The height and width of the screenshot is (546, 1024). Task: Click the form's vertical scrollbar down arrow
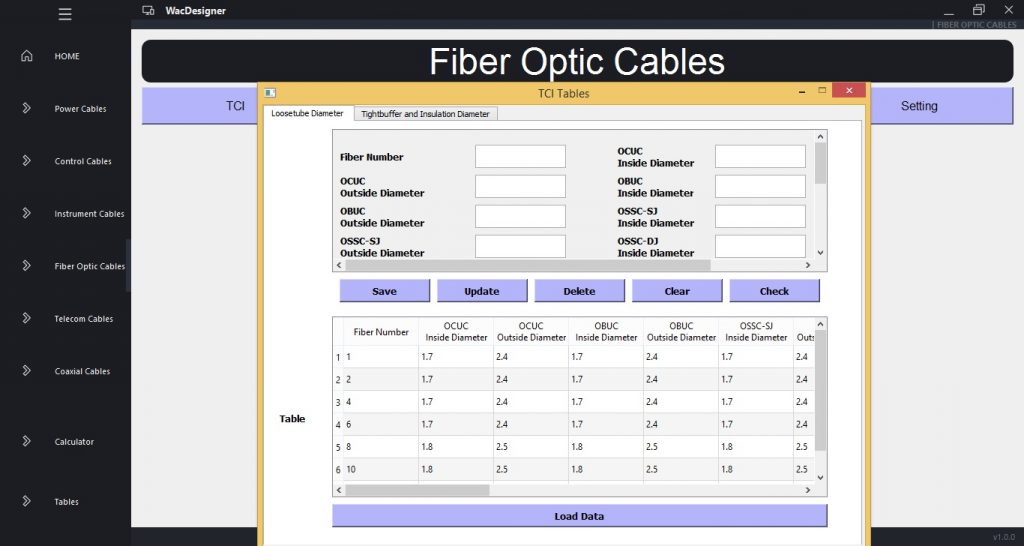click(820, 253)
